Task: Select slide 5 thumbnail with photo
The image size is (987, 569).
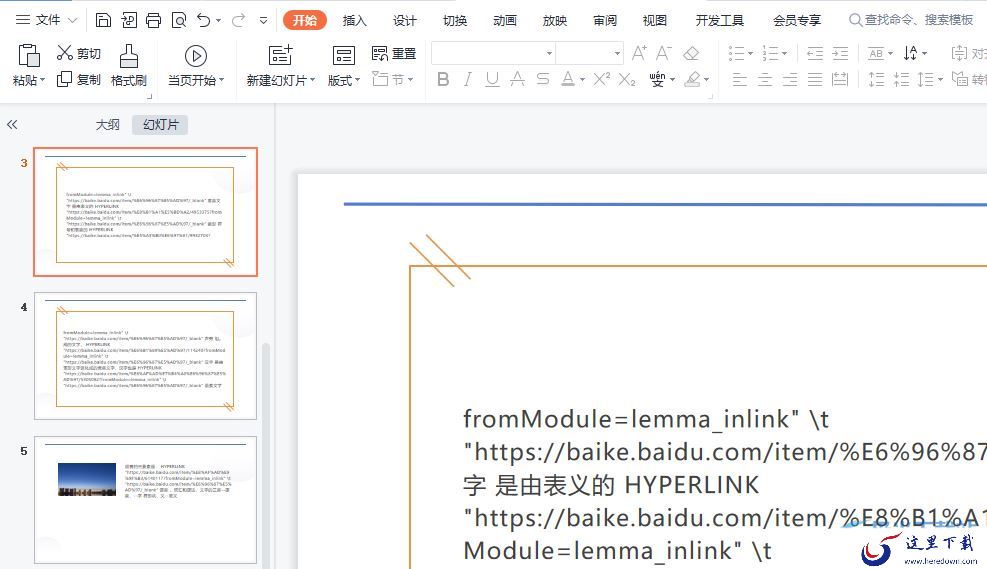Action: tap(145, 500)
